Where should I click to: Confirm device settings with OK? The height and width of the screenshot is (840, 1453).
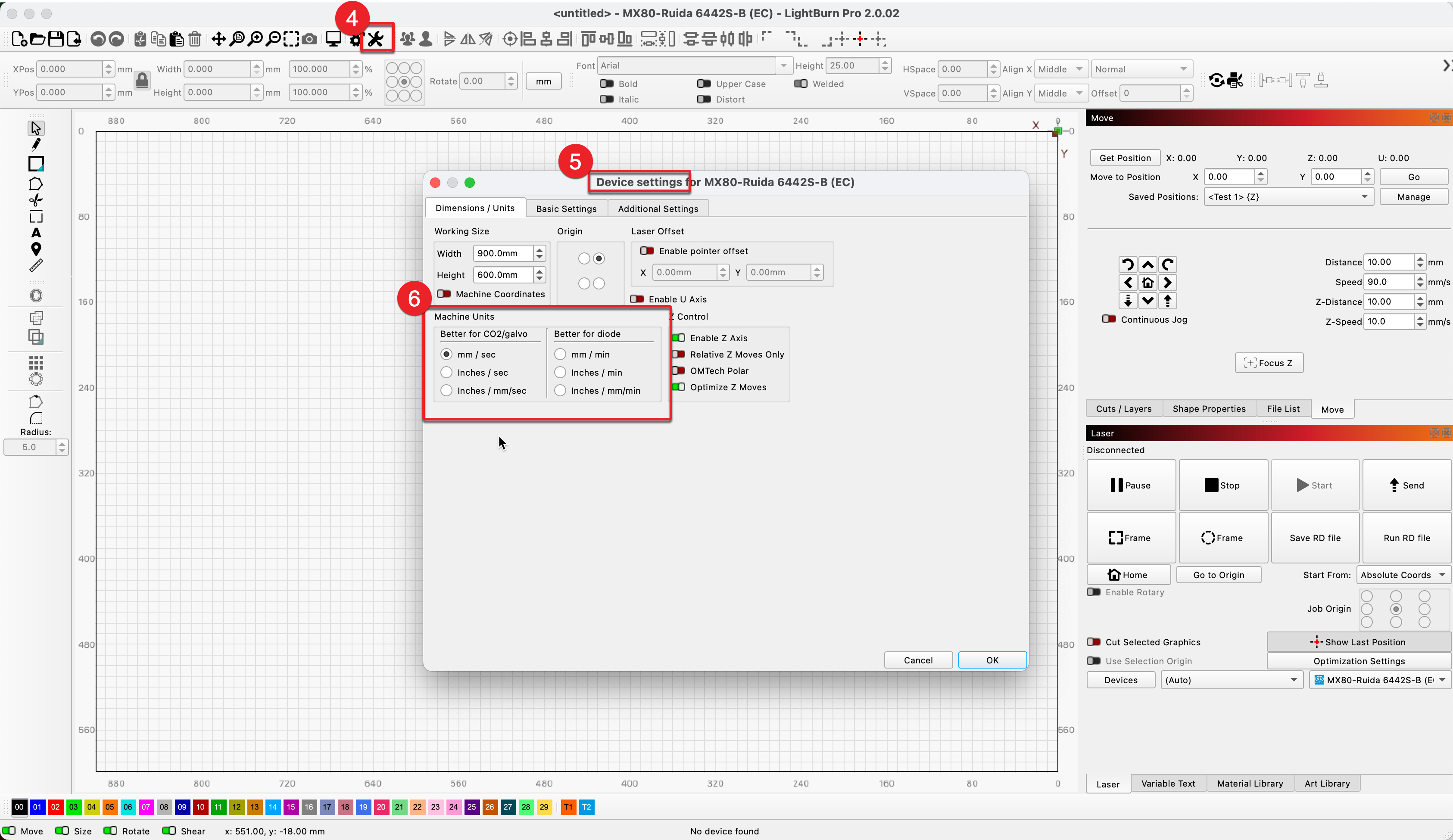(x=992, y=660)
